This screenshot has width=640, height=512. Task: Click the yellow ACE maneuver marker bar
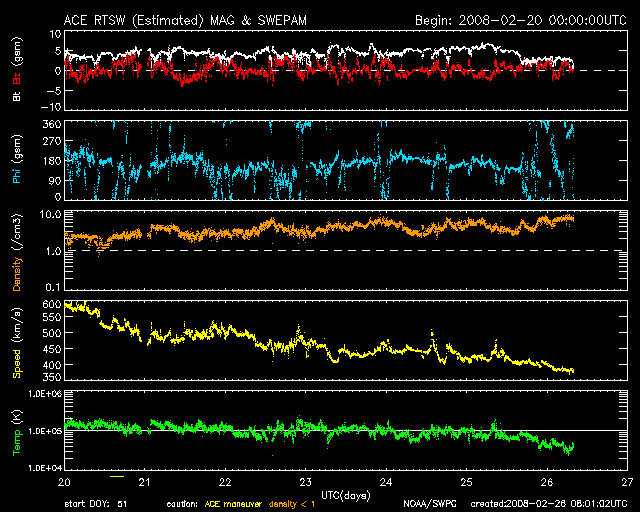117,476
